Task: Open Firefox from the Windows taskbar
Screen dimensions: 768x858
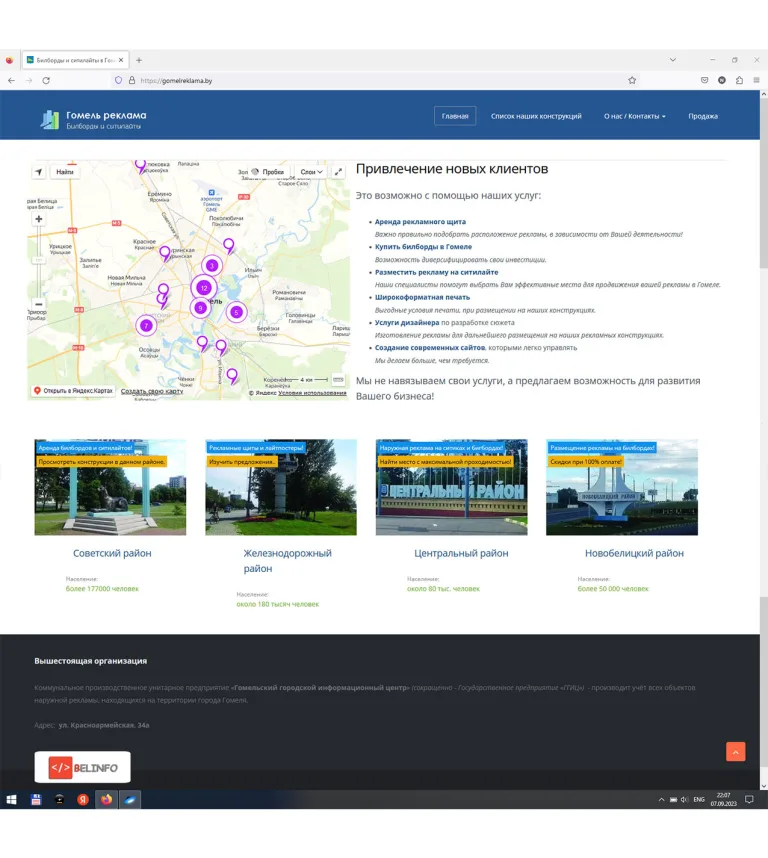Action: (x=106, y=800)
